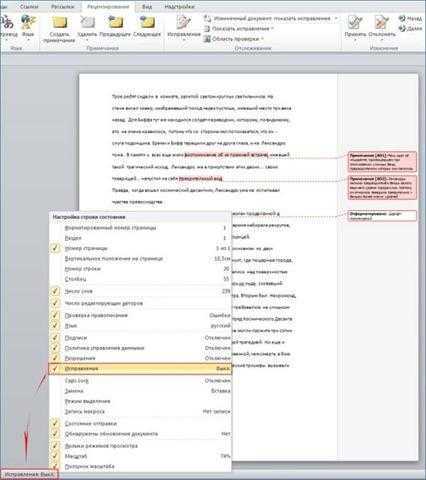Enable Режим выделения menu item

tap(140, 401)
